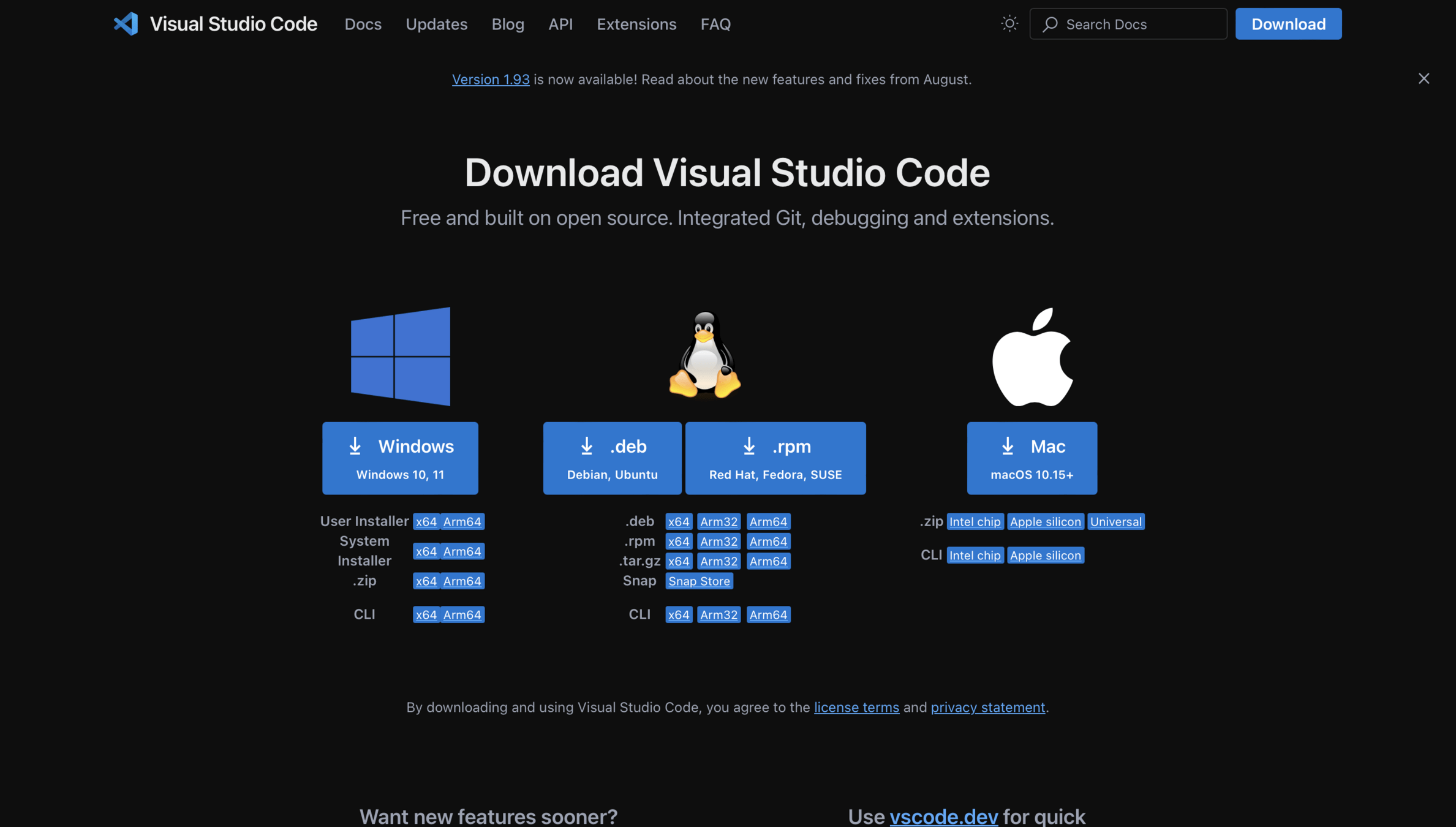Click the search magnifier icon
The width and height of the screenshot is (1456, 827).
[1051, 24]
